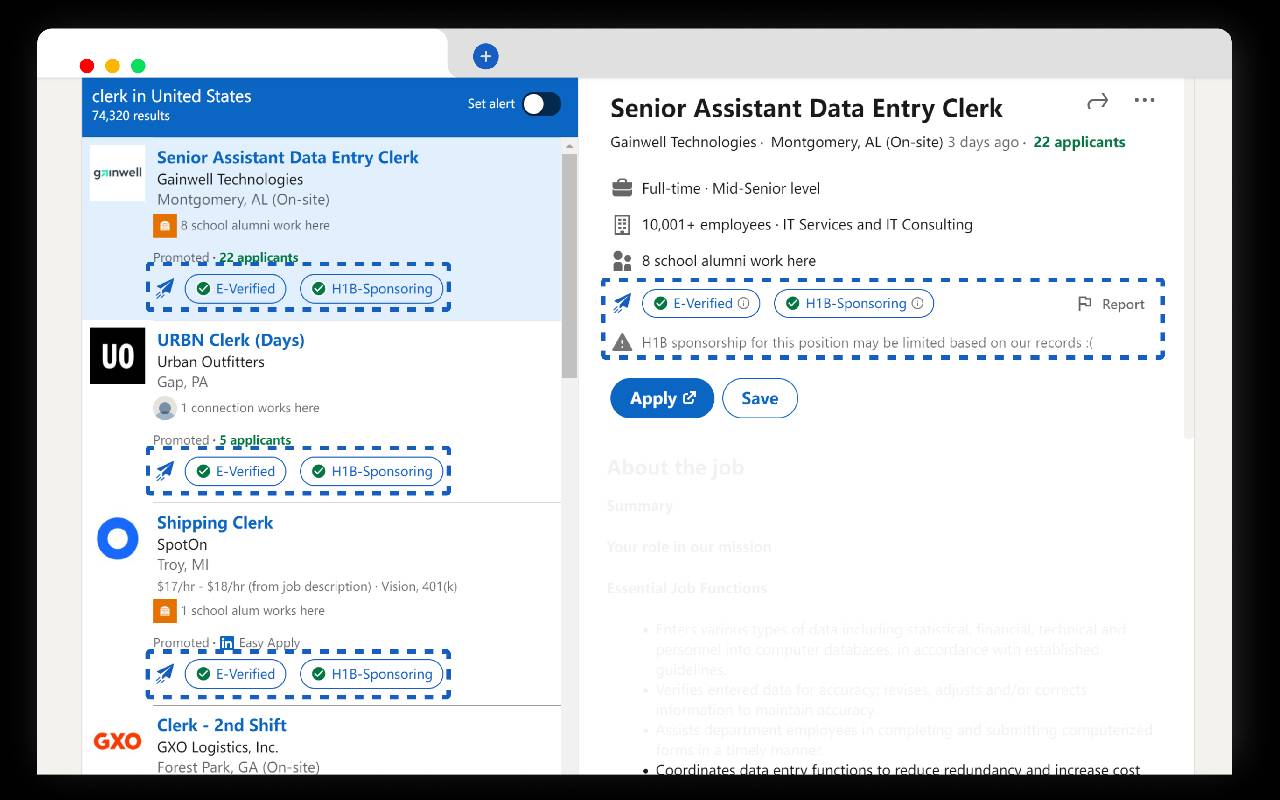Screen dimensions: 1280x800
Task: Click the rocket icon in the URBN Clerk listing
Action: tap(165, 471)
